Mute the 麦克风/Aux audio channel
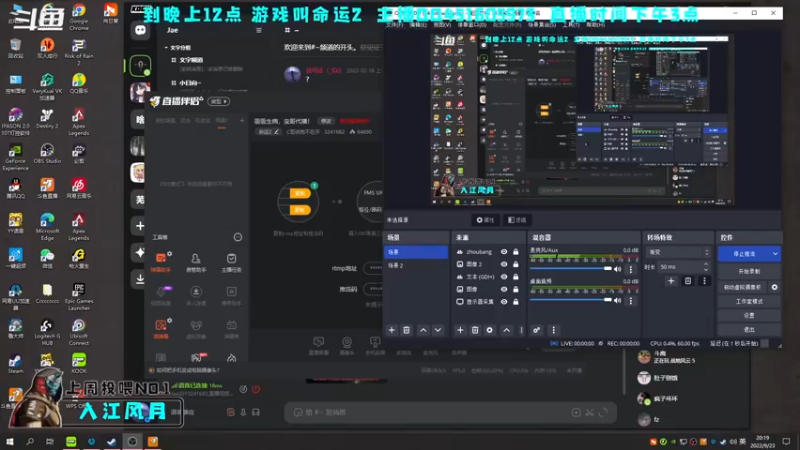The height and width of the screenshot is (450, 800). [x=618, y=269]
